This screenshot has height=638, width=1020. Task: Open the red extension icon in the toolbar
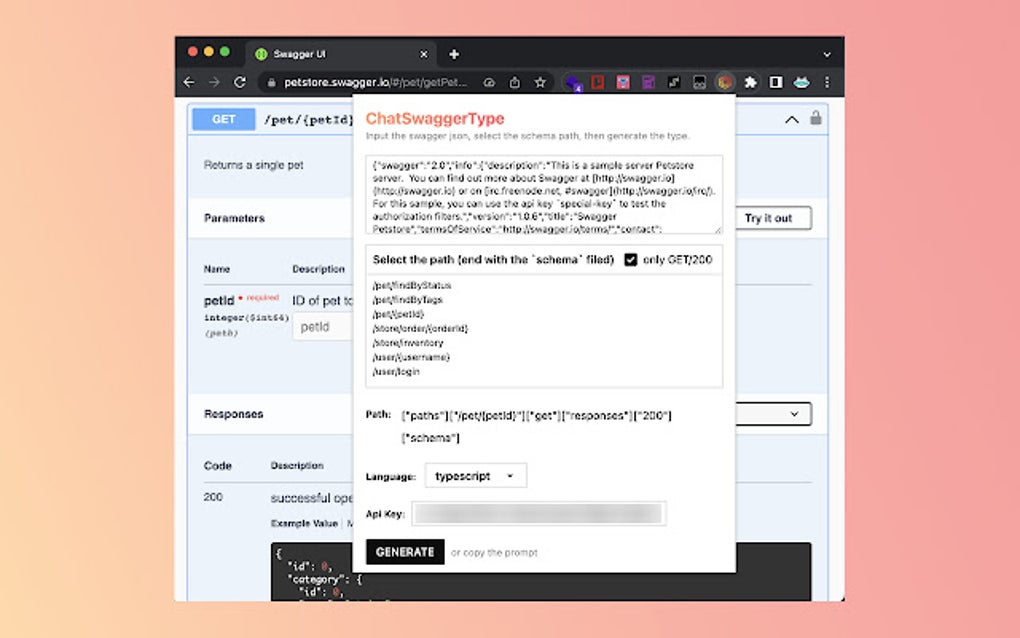(x=598, y=83)
